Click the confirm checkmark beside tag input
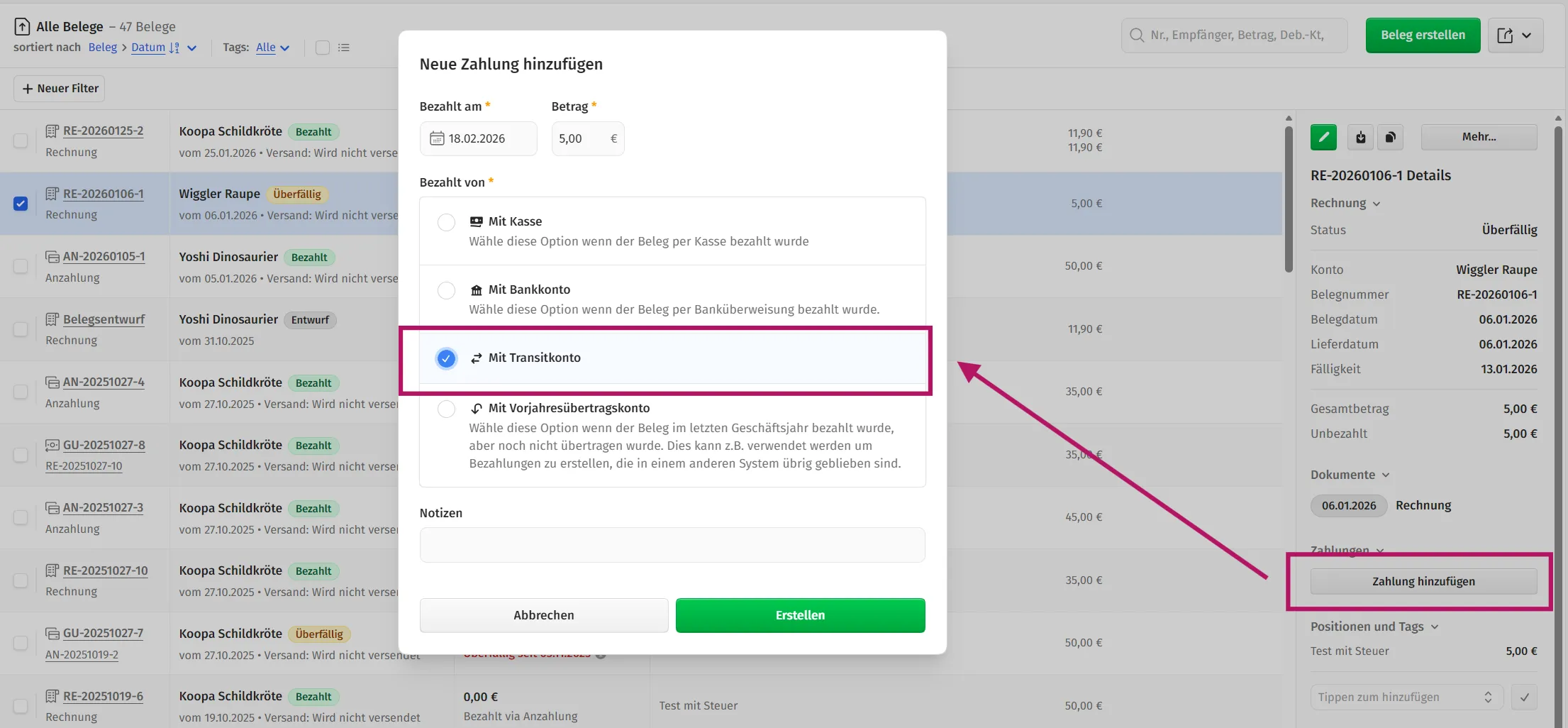 1524,697
